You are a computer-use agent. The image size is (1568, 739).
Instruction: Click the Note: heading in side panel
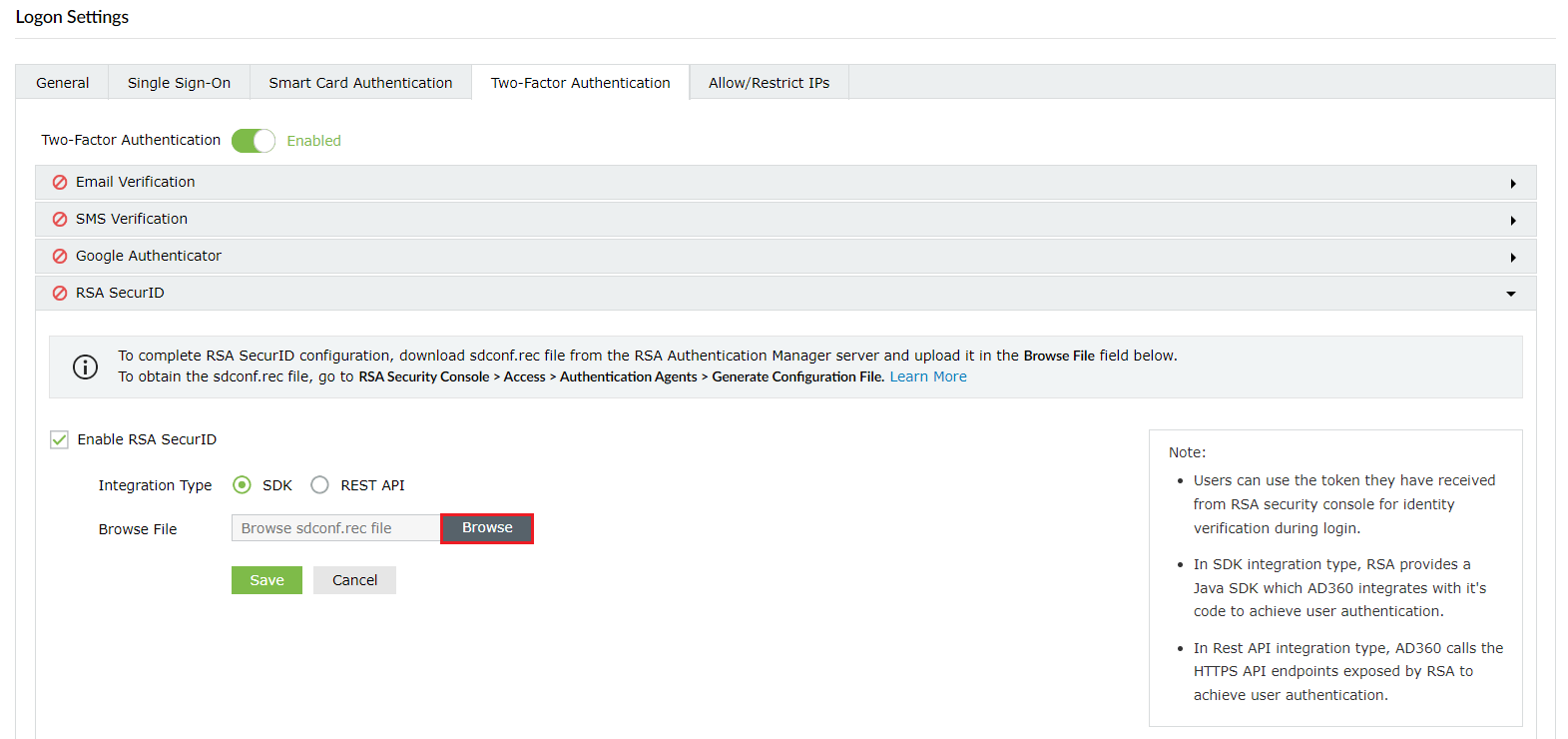click(1187, 452)
